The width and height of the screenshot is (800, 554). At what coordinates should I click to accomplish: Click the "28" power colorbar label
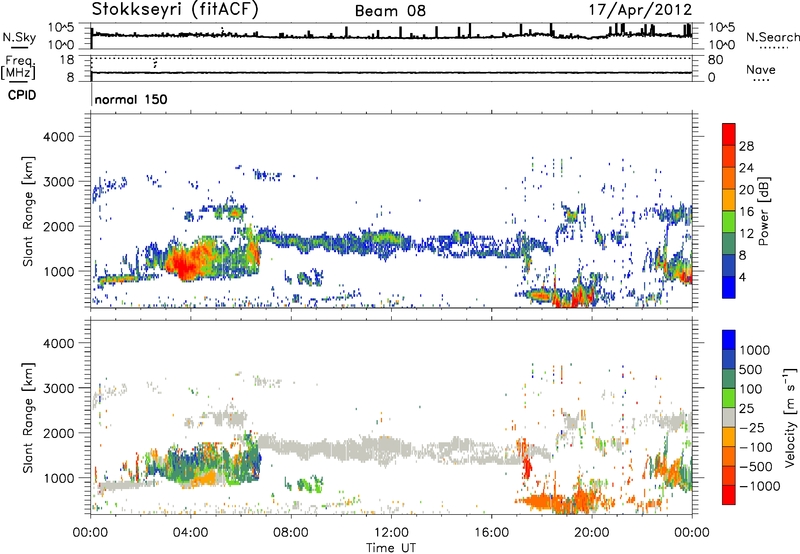coord(746,146)
